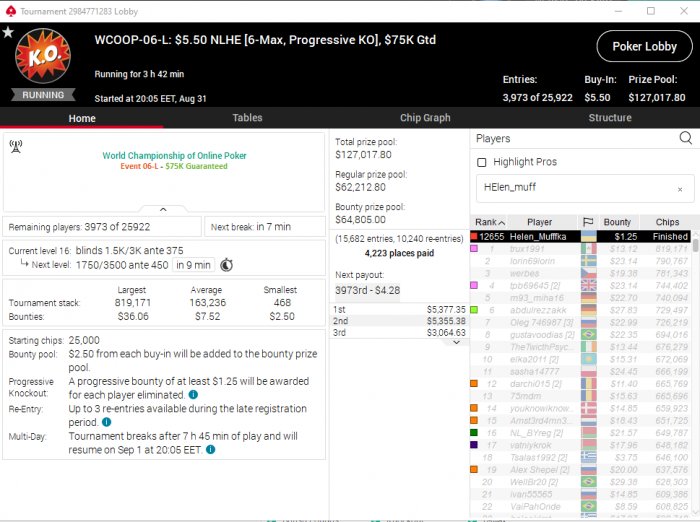The width and height of the screenshot is (700, 522).
Task: Click dark green tag of NL_BYreg
Action: pyautogui.click(x=474, y=433)
